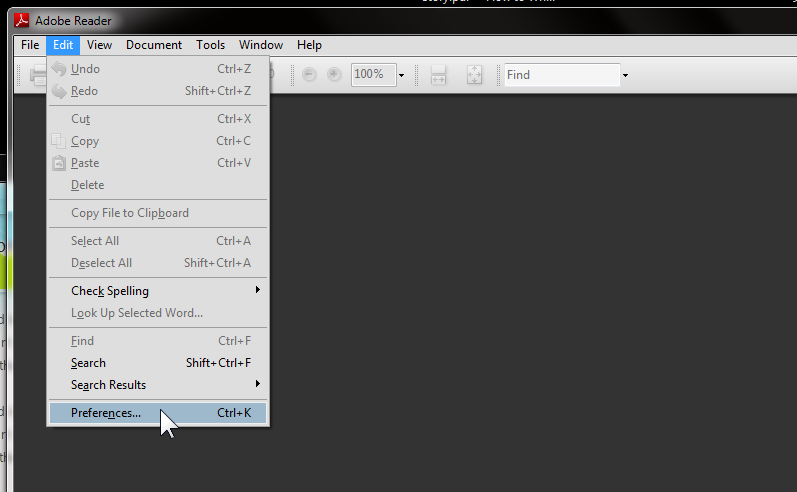The height and width of the screenshot is (492, 797).
Task: Click Find in the Edit menu
Action: point(158,341)
